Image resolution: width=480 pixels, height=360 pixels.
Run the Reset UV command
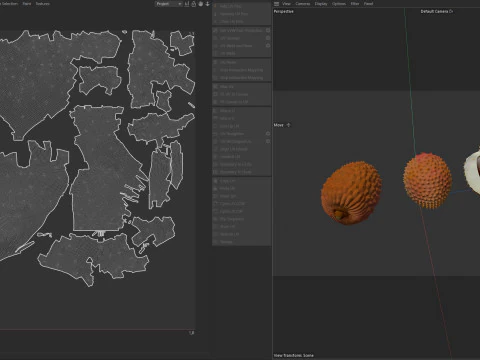pyautogui.click(x=242, y=196)
